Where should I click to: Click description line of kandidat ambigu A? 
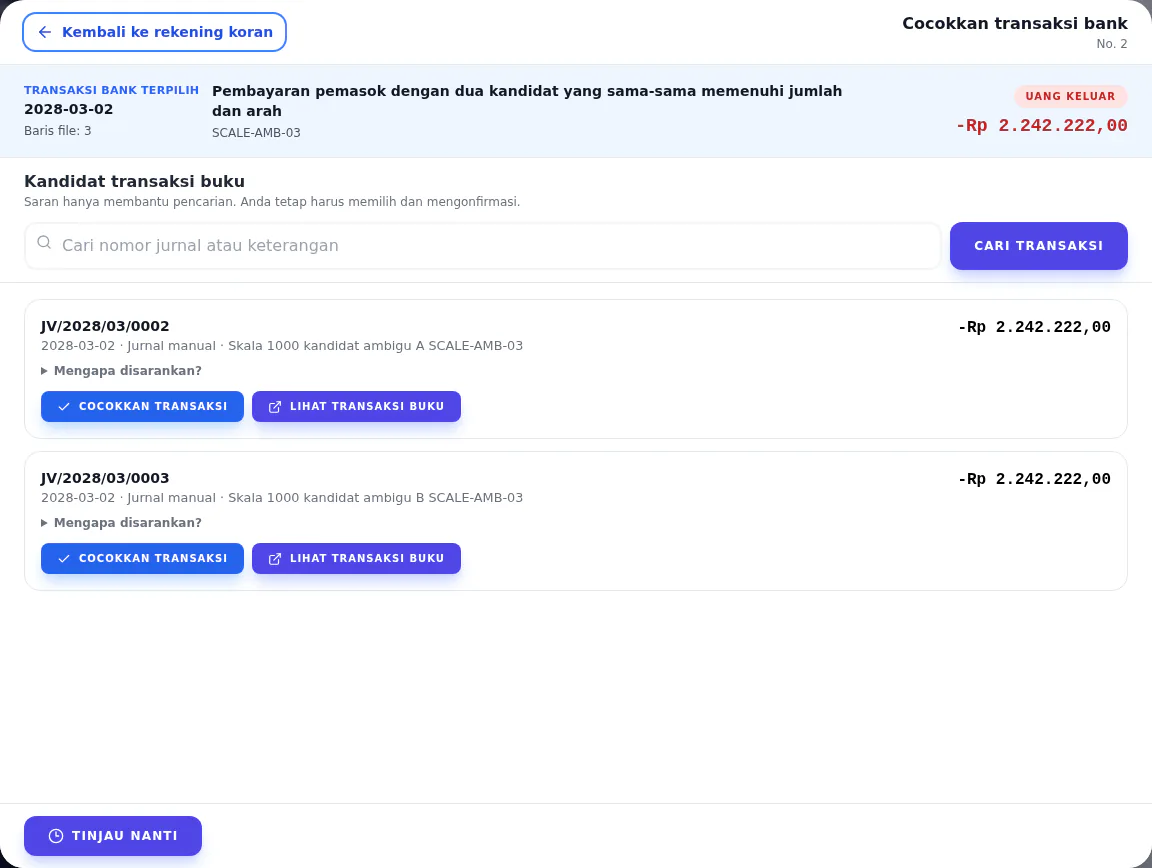[x=282, y=346]
